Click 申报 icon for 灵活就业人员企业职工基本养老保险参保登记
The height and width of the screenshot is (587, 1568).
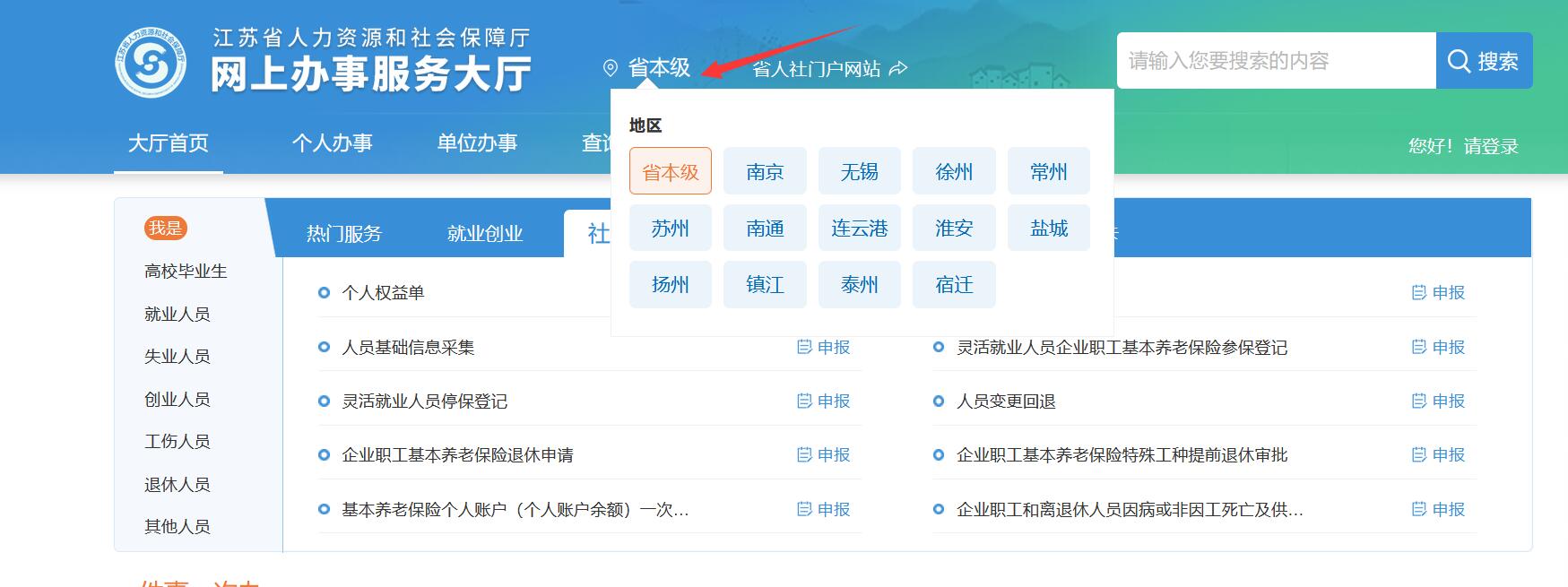pyautogui.click(x=1419, y=347)
